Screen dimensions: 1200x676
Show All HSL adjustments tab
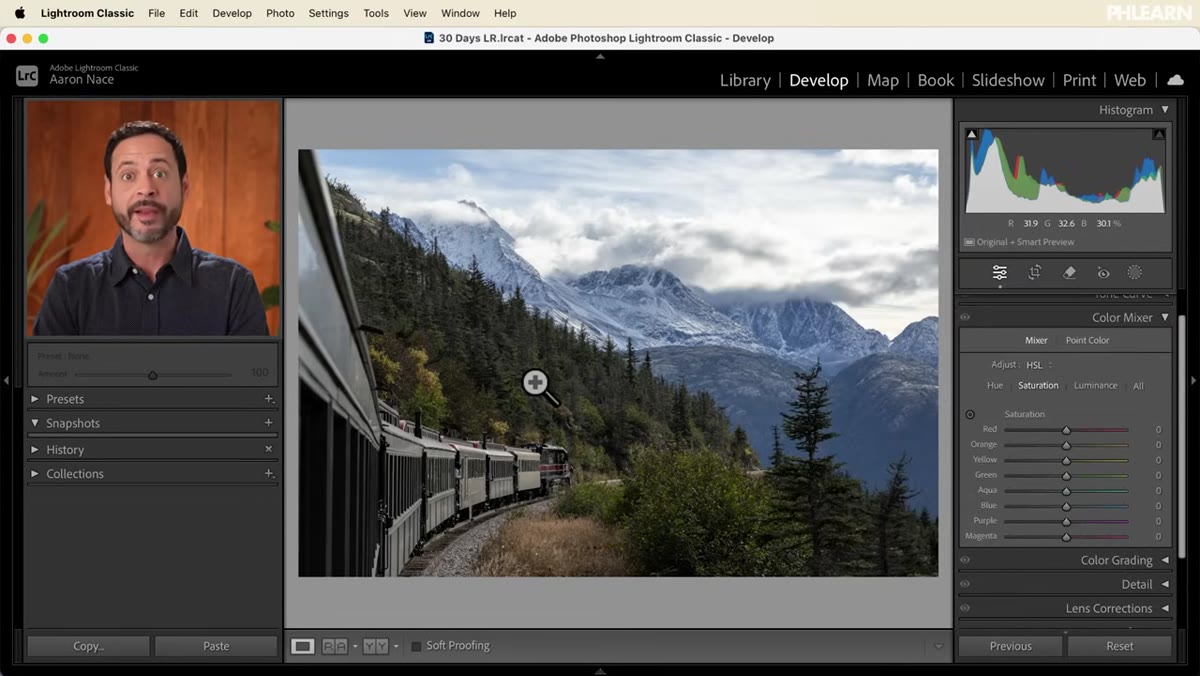tap(1138, 386)
